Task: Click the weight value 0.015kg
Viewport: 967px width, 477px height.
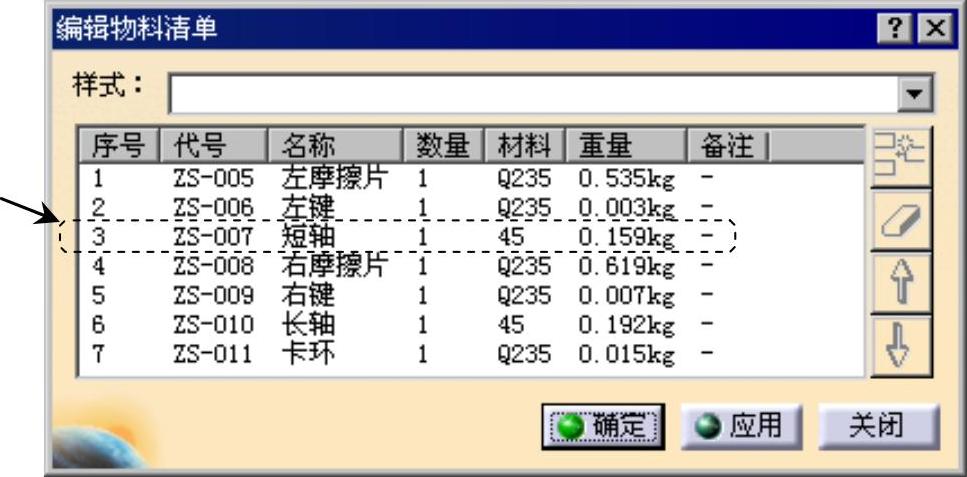Action: pos(627,355)
